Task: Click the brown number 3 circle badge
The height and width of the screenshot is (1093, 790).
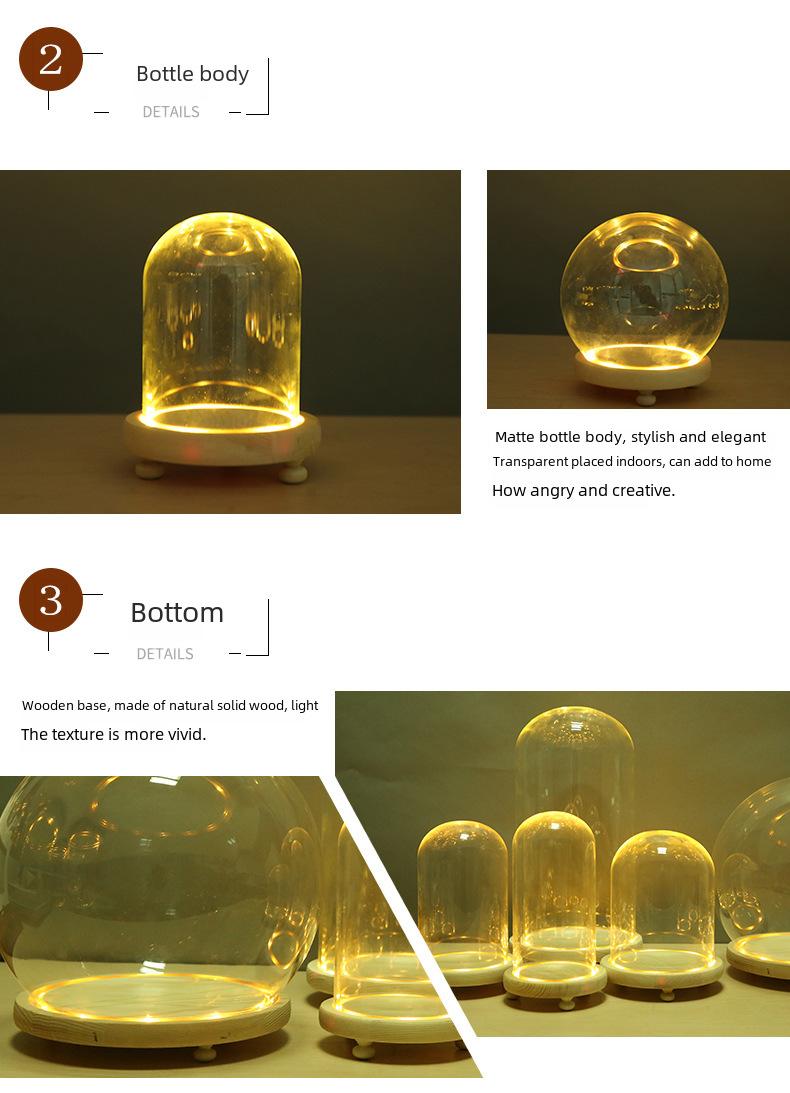Action: click(x=51, y=600)
